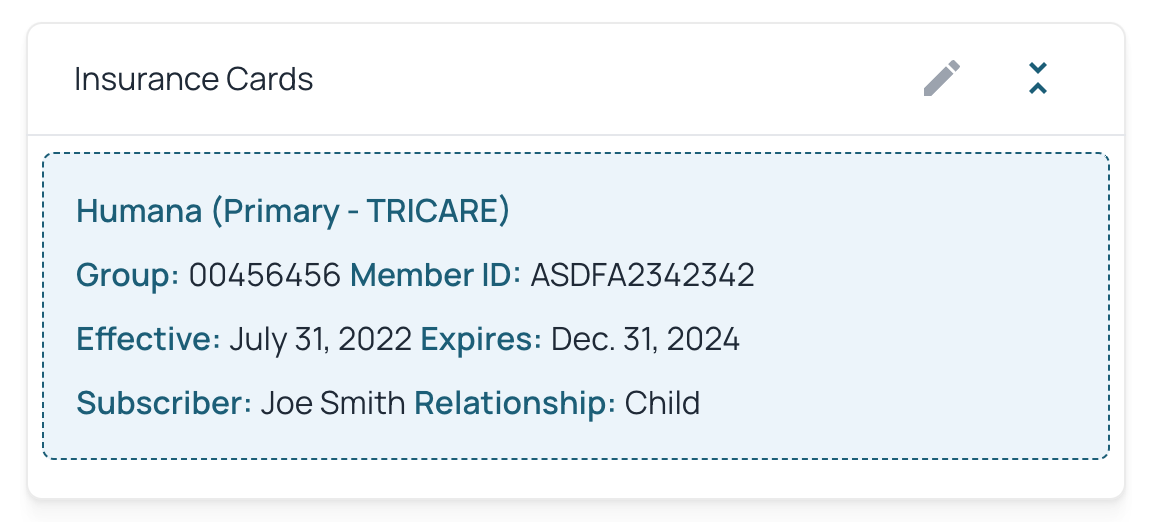Click the Group label
Viewport: 1150px width, 522px height.
(128, 276)
